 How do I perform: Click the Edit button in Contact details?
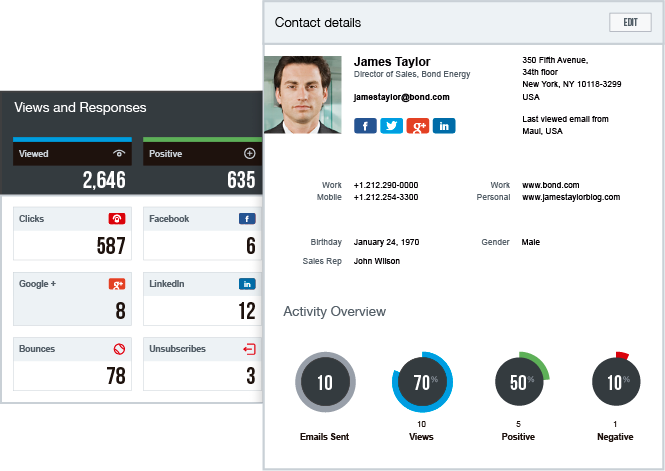(630, 22)
